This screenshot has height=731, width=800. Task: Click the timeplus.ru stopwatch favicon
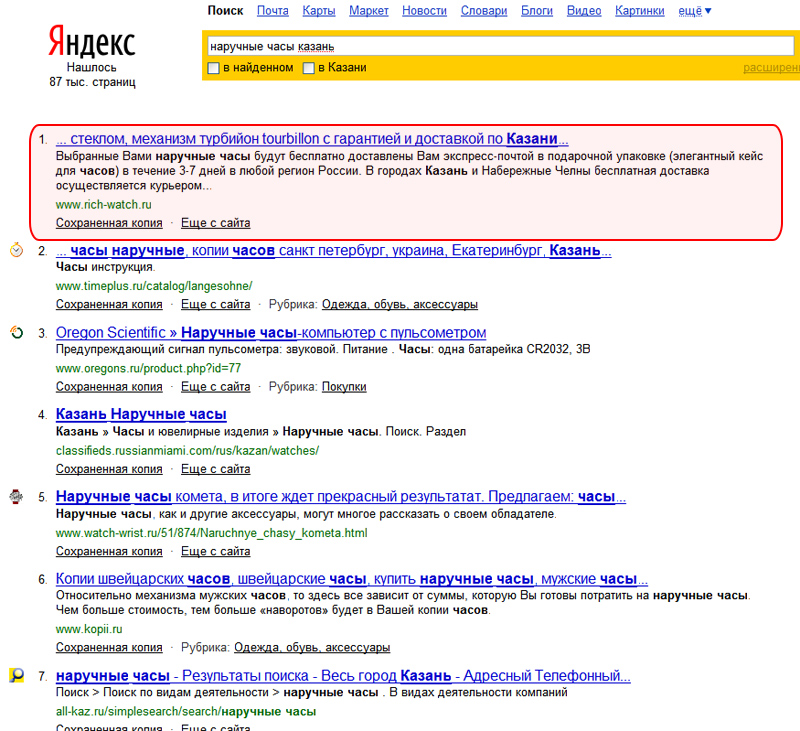[17, 250]
